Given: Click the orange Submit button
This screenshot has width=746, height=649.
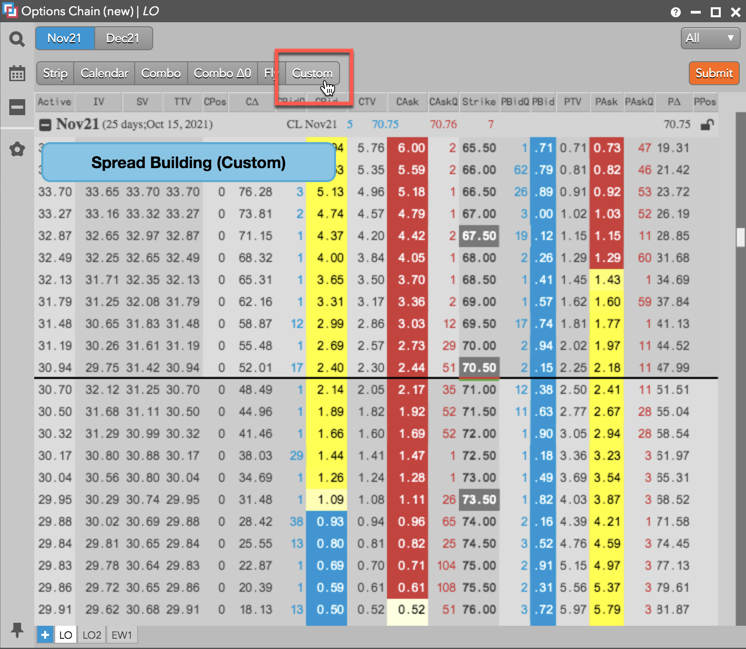Looking at the screenshot, I should point(713,73).
